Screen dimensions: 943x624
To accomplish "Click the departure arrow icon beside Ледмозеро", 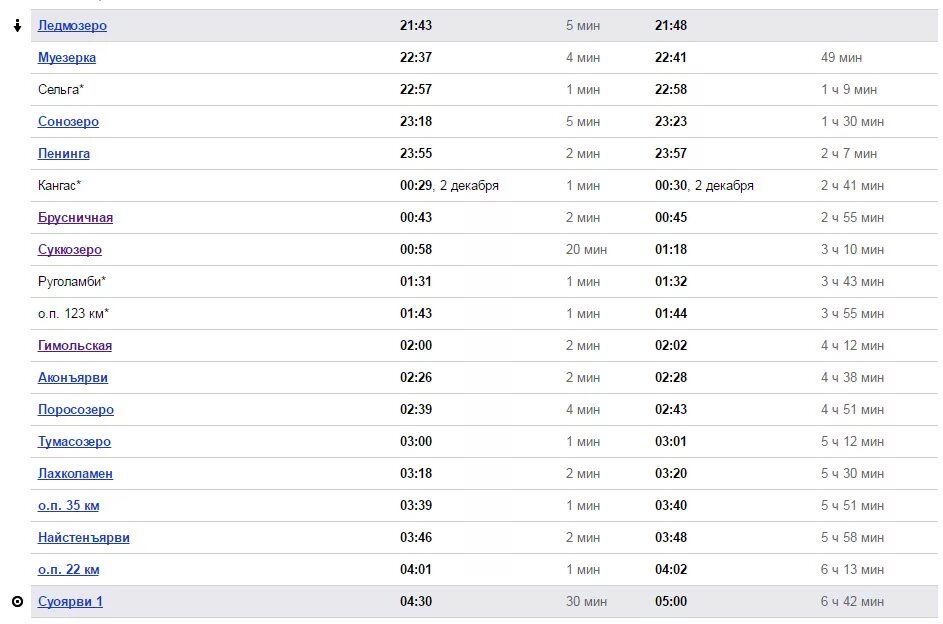I will [x=17, y=25].
